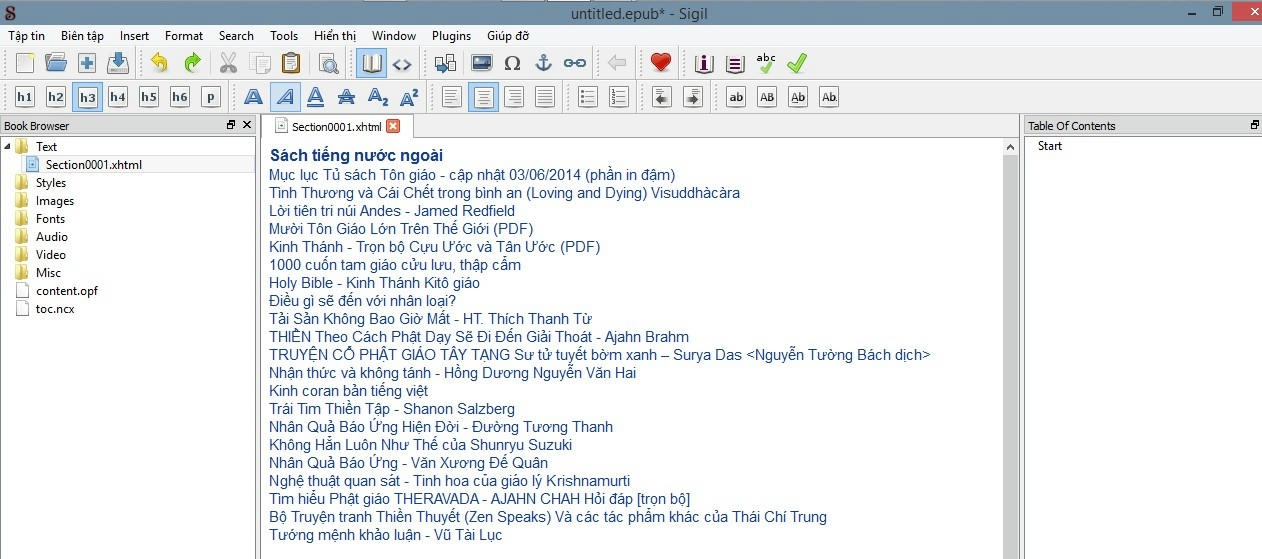This screenshot has width=1262, height=559.
Task: Validate EPUB with green checkmark
Action: [x=797, y=63]
